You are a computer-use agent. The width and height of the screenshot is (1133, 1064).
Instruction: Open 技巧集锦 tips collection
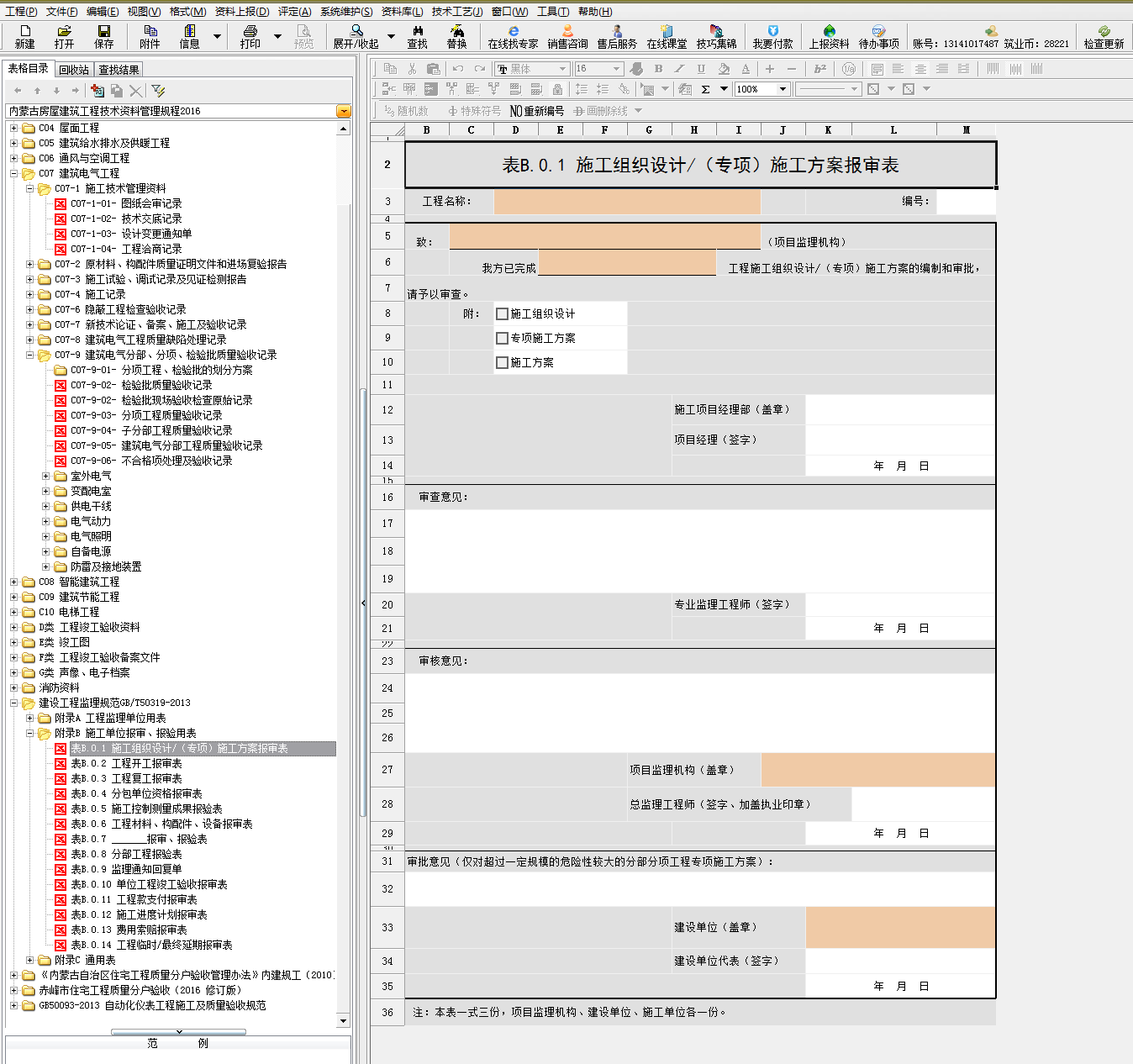click(716, 37)
